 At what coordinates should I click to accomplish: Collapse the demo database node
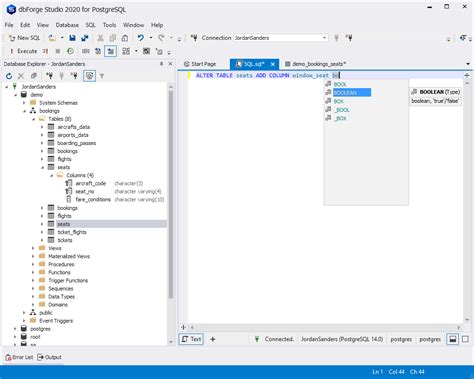click(x=16, y=95)
